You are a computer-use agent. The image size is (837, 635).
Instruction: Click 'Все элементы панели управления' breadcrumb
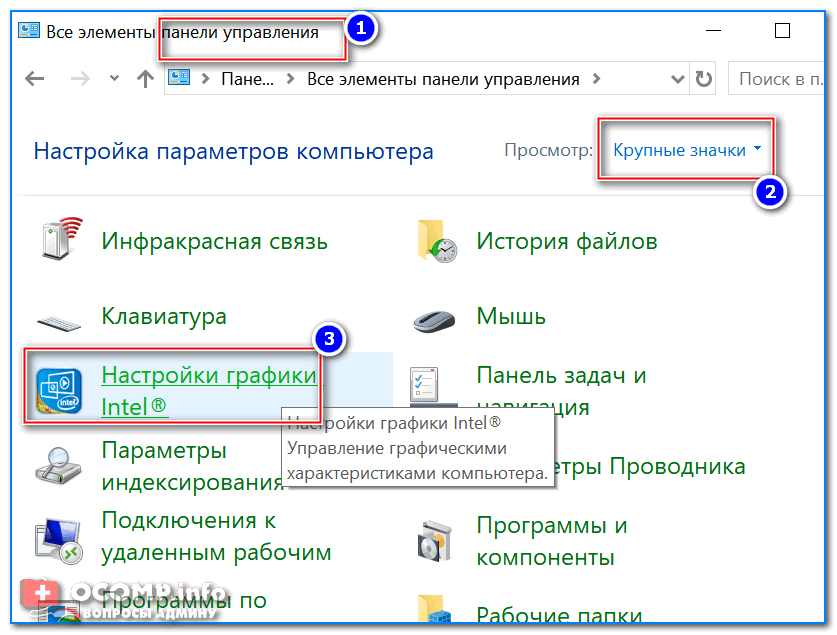443,79
